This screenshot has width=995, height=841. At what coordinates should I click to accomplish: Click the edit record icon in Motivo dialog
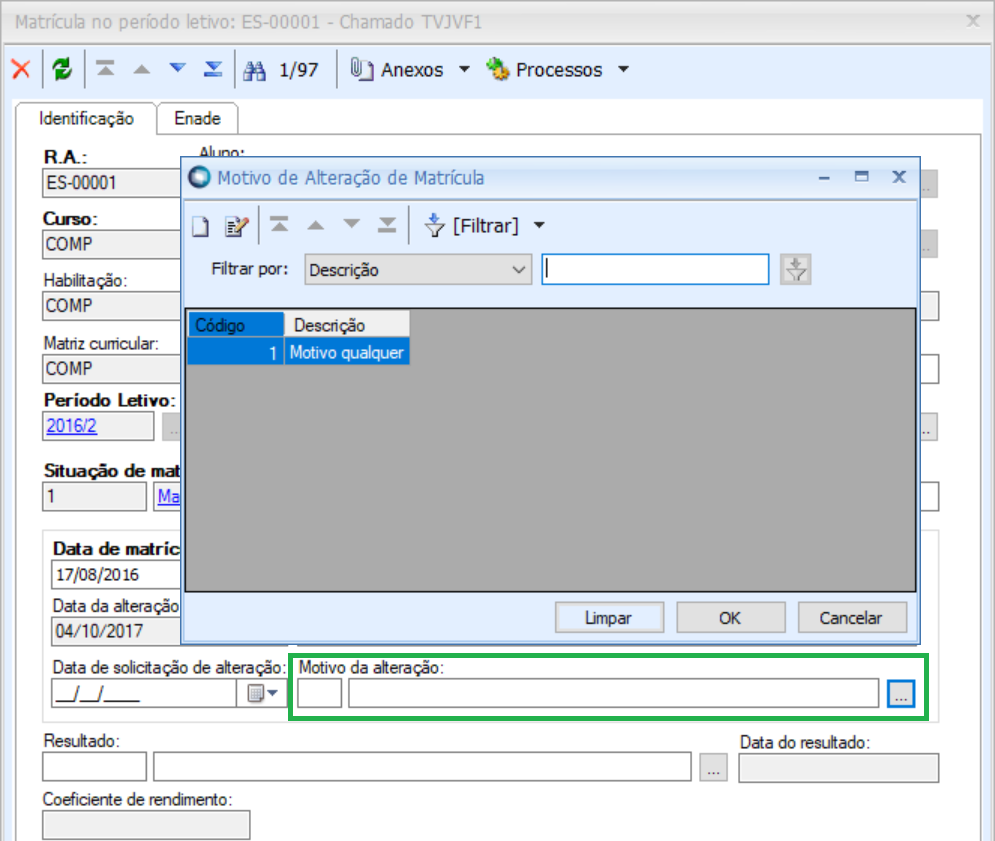point(237,226)
